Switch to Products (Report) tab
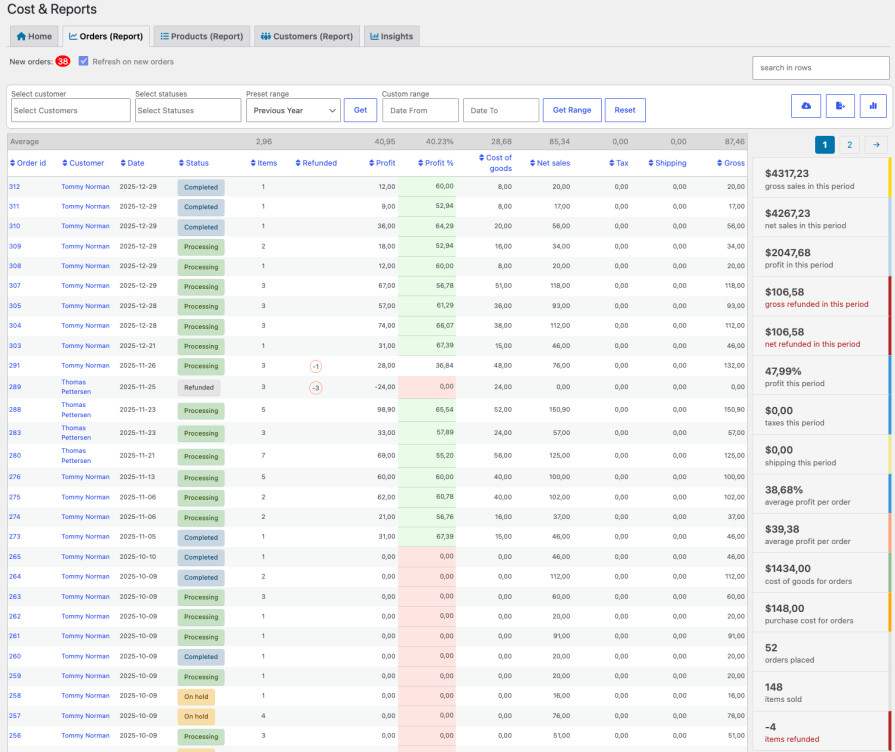 pos(202,36)
